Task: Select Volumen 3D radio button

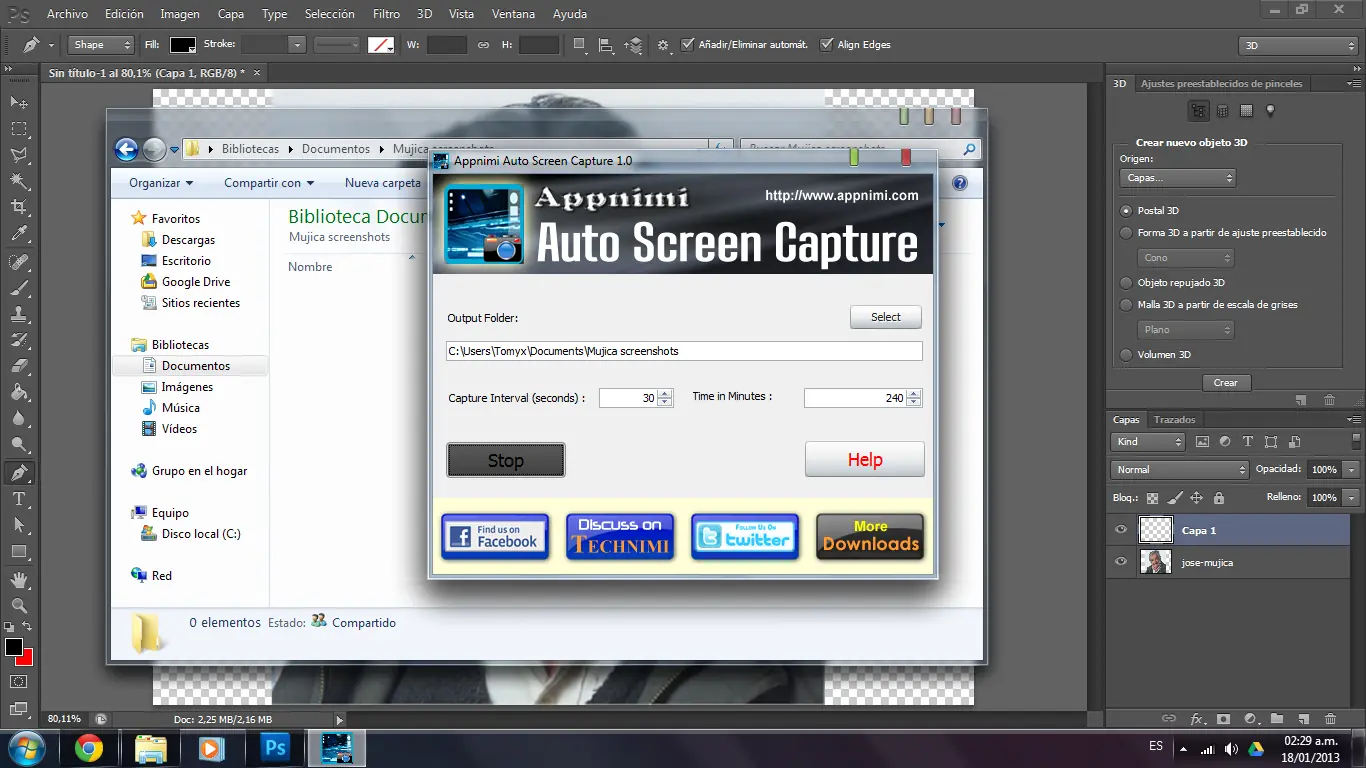Action: coord(1127,354)
